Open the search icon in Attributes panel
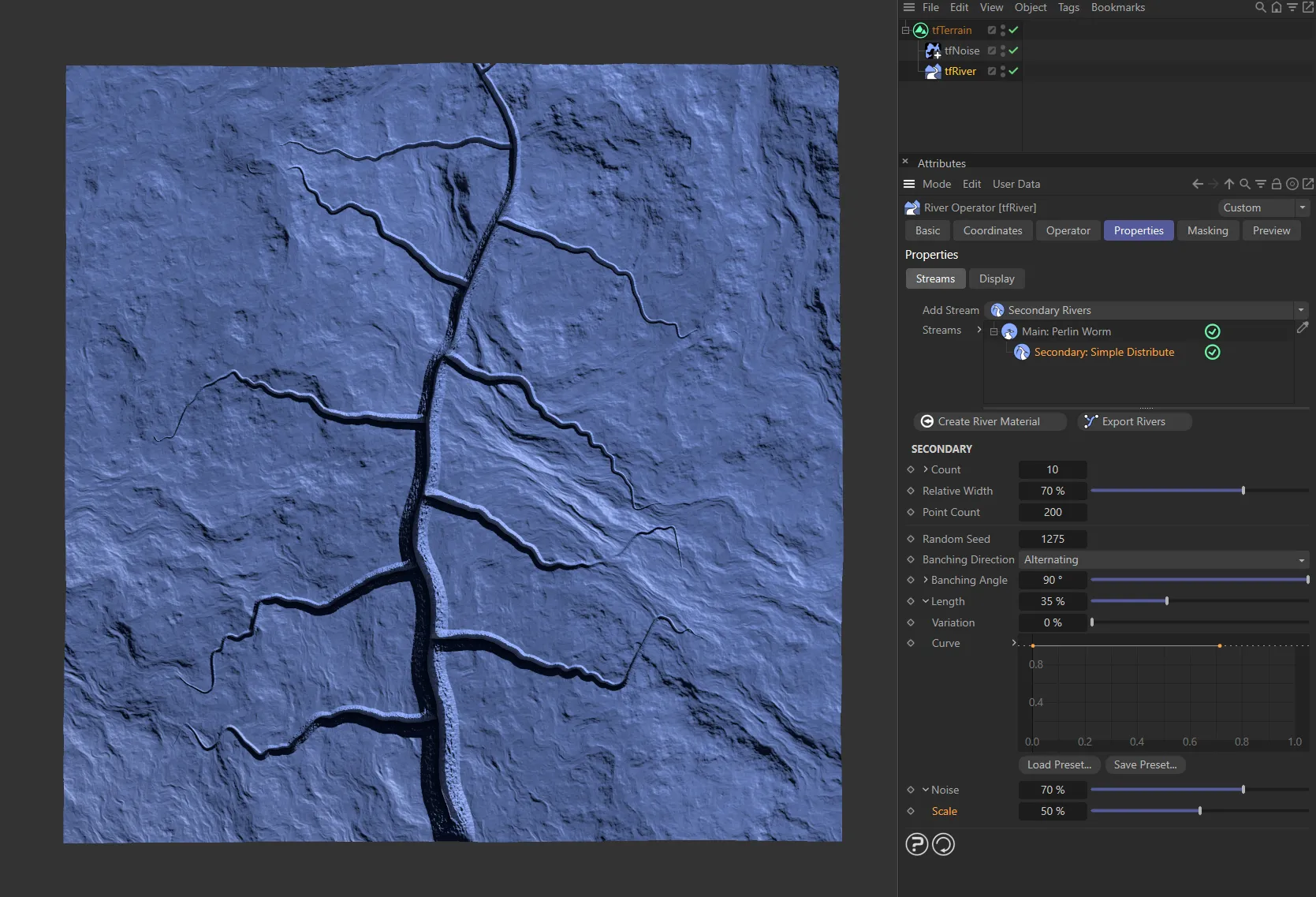Viewport: 1316px width, 897px height. pos(1244,184)
